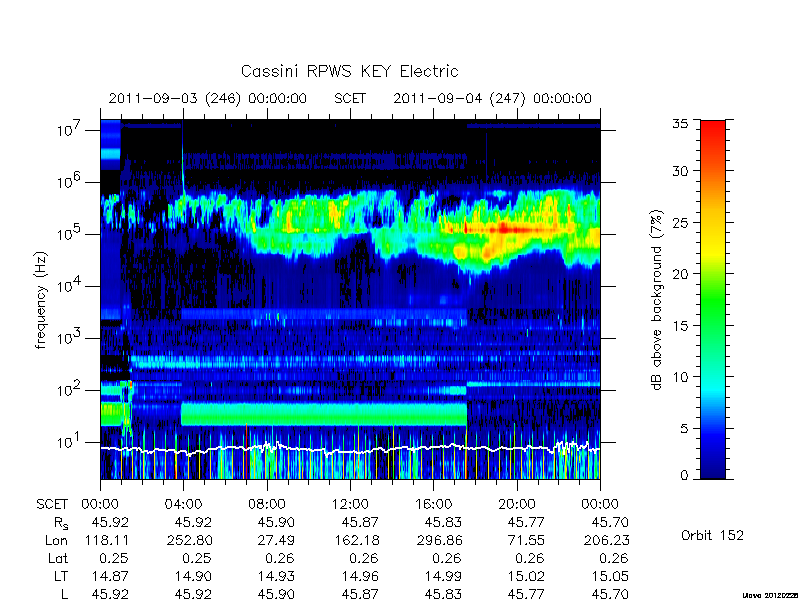Click the LT value 14.99
This screenshot has height=600, width=800.
coord(443,576)
